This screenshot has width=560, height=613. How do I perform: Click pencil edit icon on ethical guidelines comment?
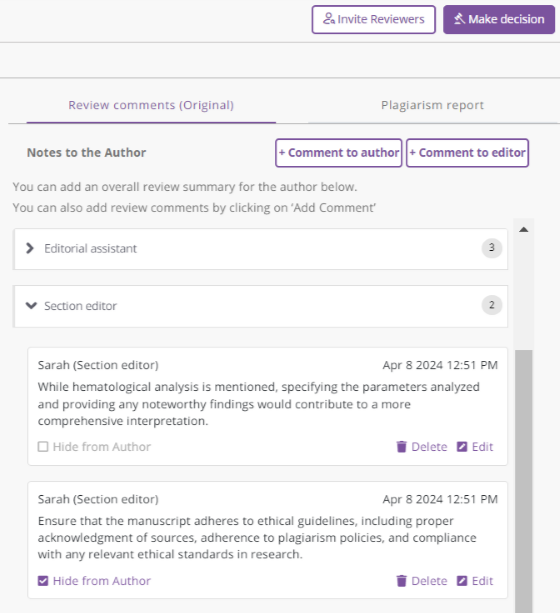pos(462,581)
